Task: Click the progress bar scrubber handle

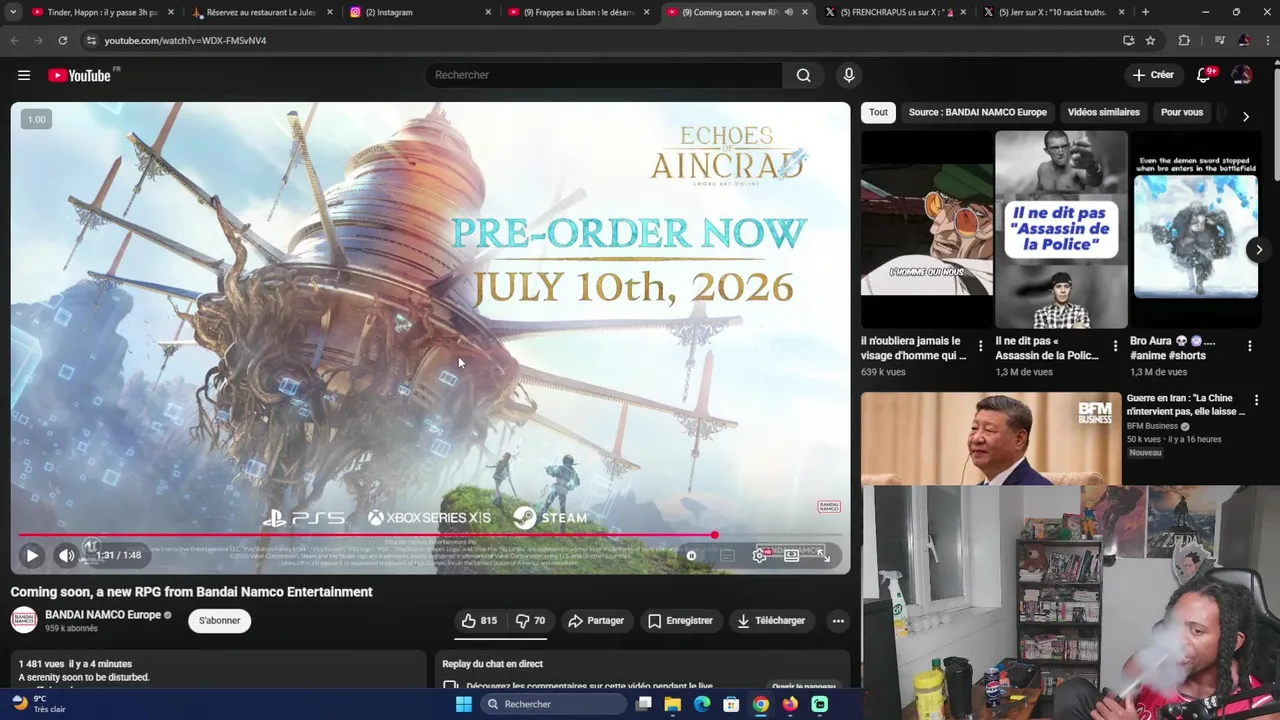Action: (714, 535)
